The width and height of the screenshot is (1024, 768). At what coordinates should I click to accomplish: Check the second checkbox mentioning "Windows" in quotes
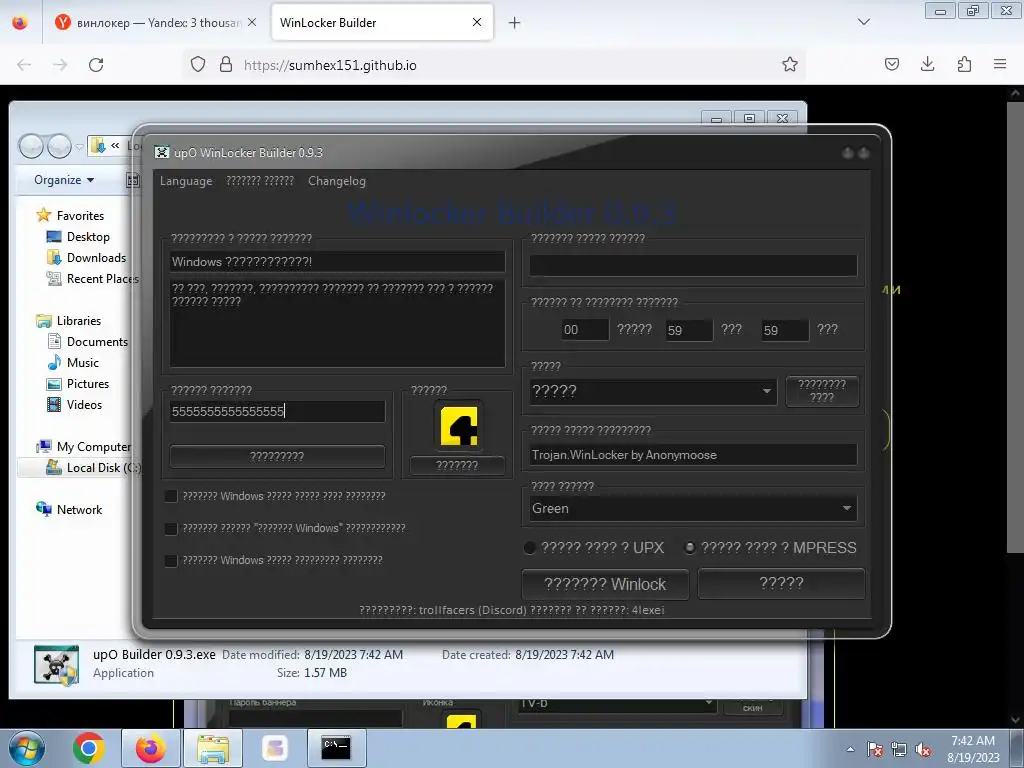tap(171, 528)
